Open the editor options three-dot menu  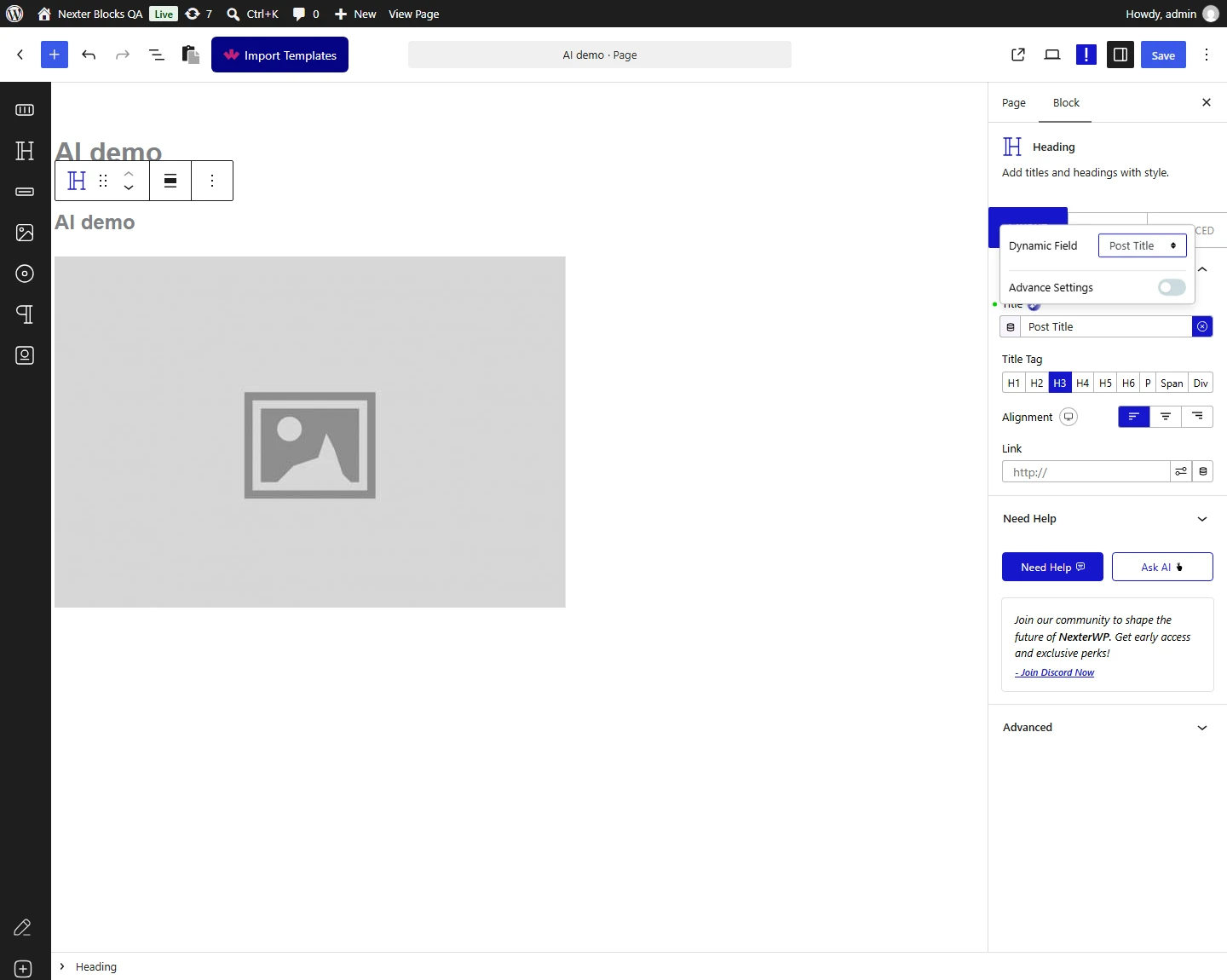click(1207, 55)
